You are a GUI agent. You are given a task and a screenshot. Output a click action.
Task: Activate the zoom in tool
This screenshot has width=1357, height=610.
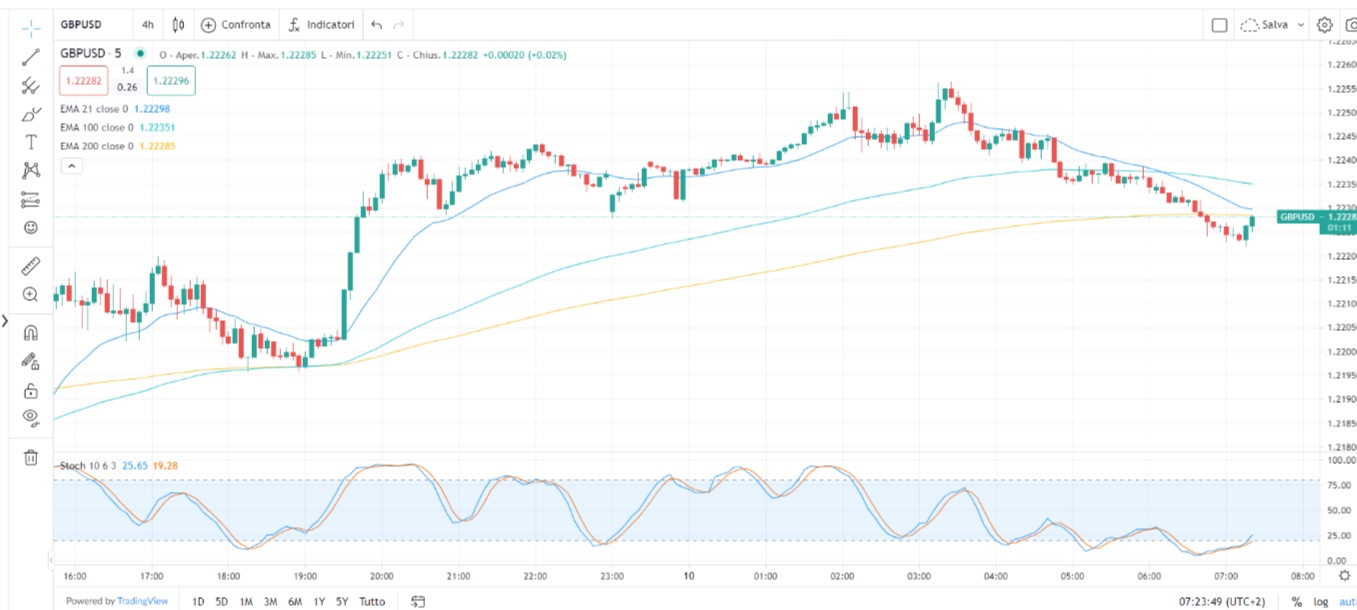[x=31, y=295]
